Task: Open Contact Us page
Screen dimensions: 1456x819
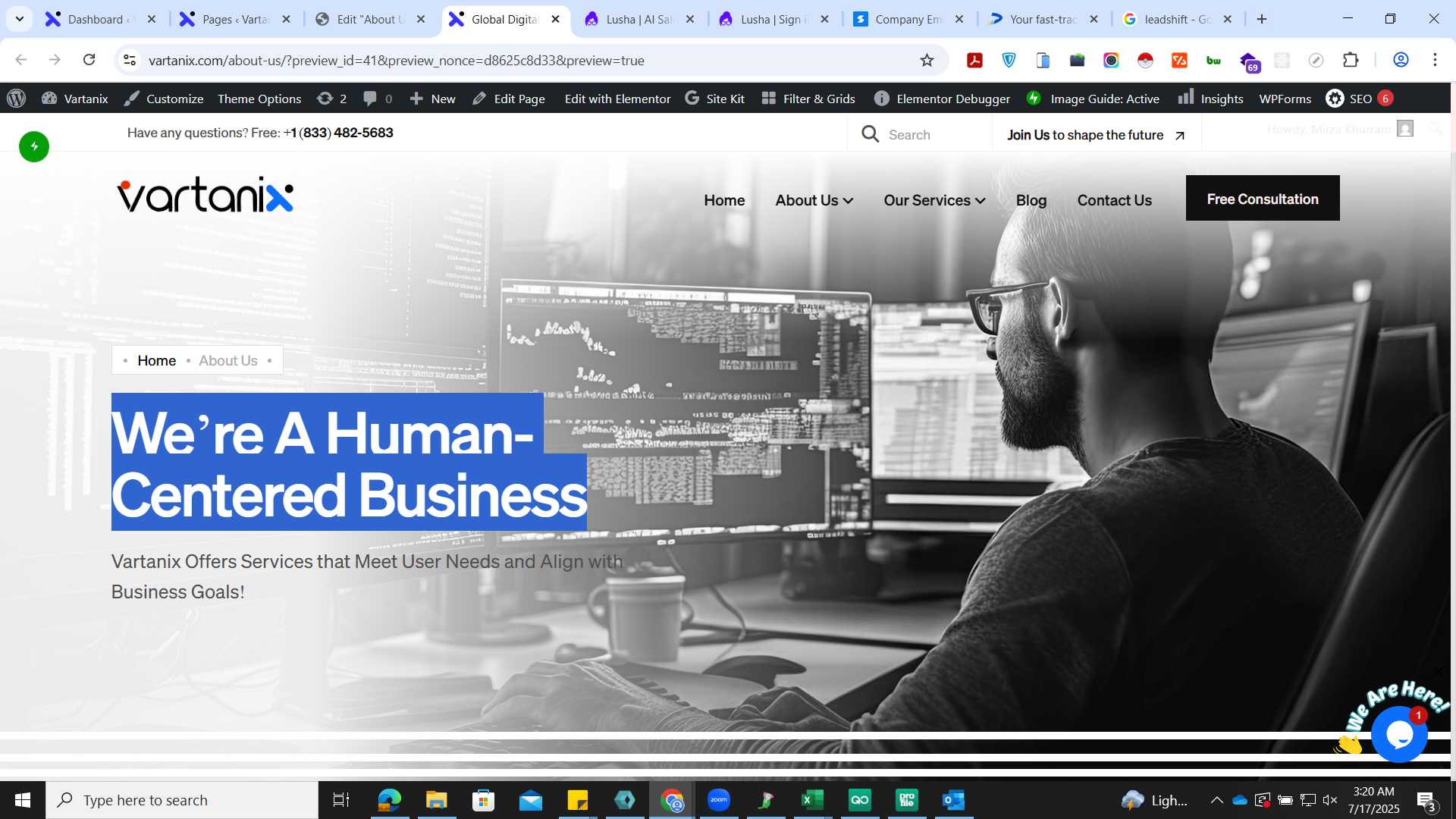Action: click(1114, 200)
